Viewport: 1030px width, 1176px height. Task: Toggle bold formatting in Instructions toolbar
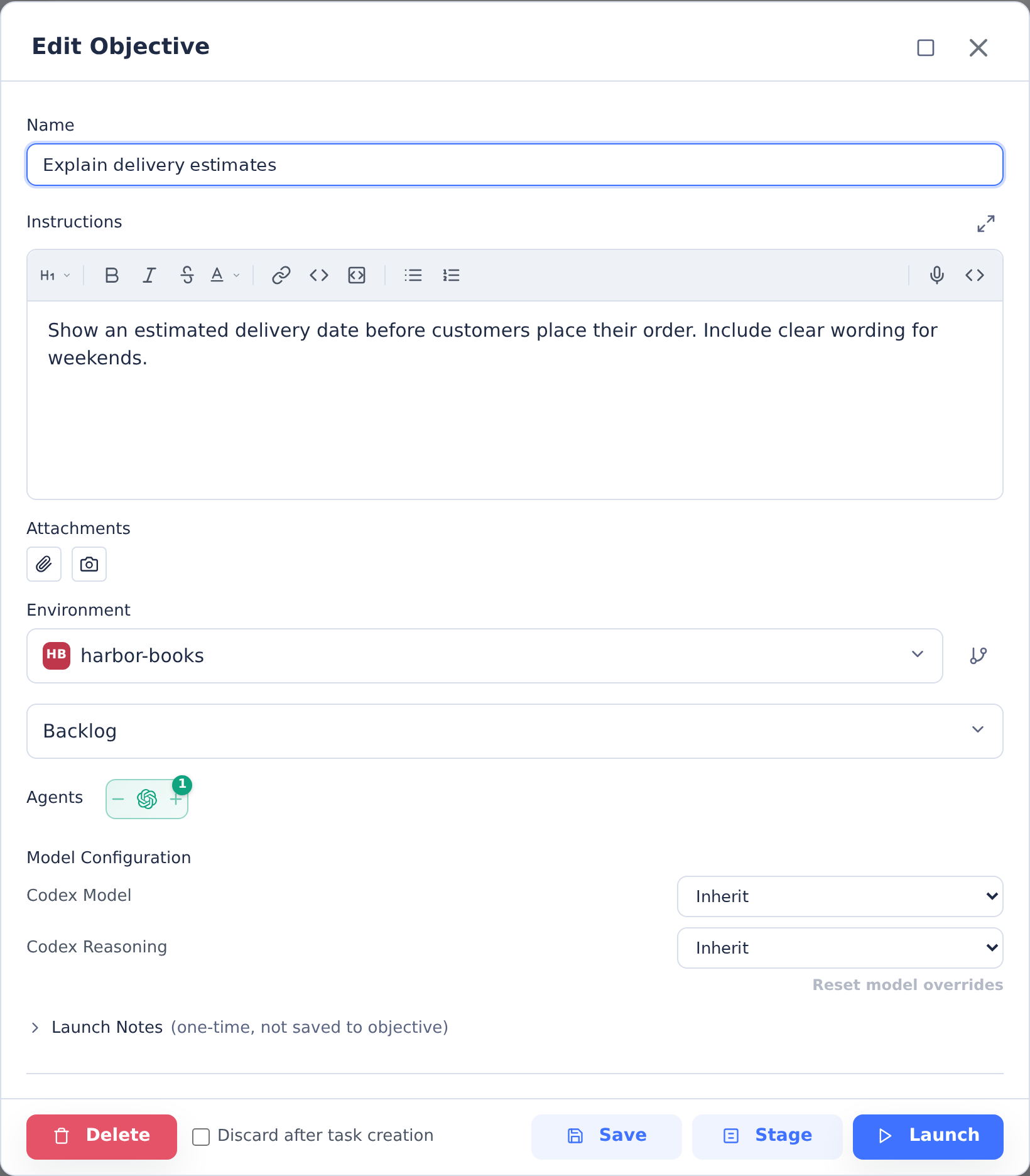pos(112,275)
